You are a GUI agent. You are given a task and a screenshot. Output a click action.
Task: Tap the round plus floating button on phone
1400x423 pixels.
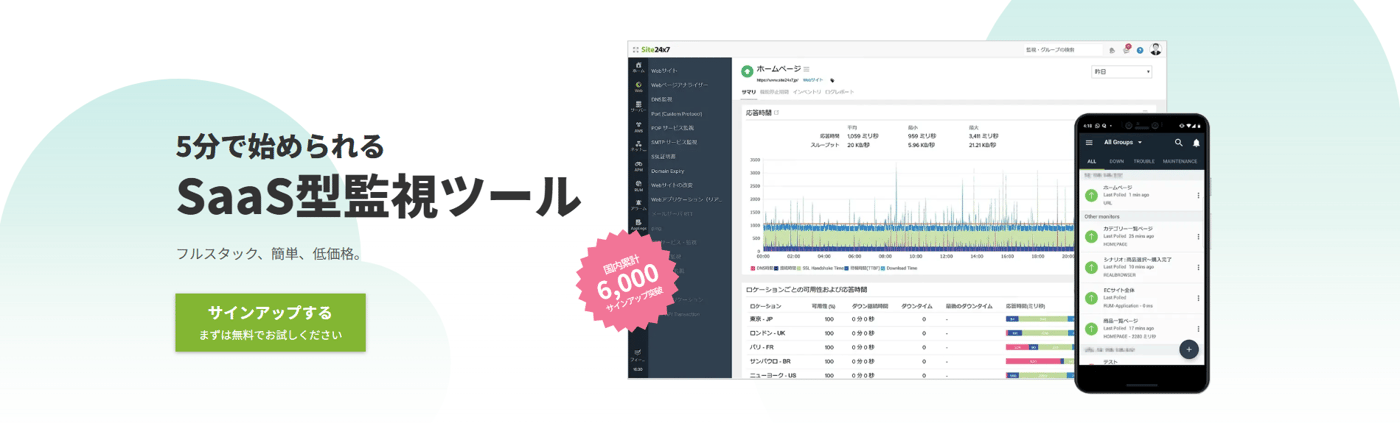1188,349
